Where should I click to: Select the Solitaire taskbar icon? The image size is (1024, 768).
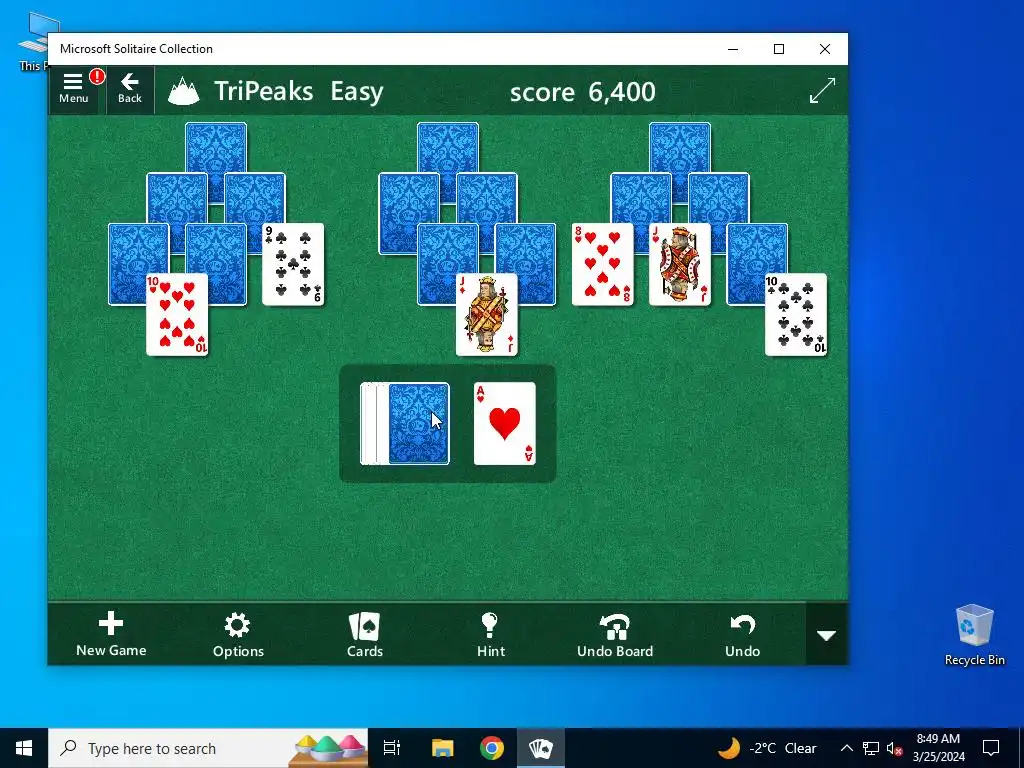[x=541, y=748]
